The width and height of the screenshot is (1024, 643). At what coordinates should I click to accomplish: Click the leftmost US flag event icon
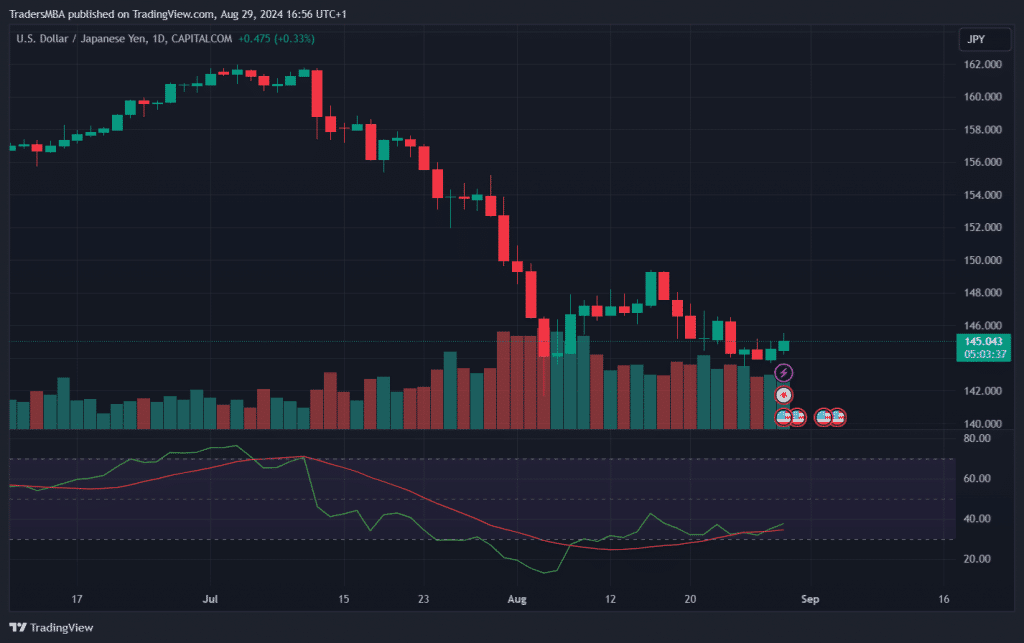click(x=785, y=416)
